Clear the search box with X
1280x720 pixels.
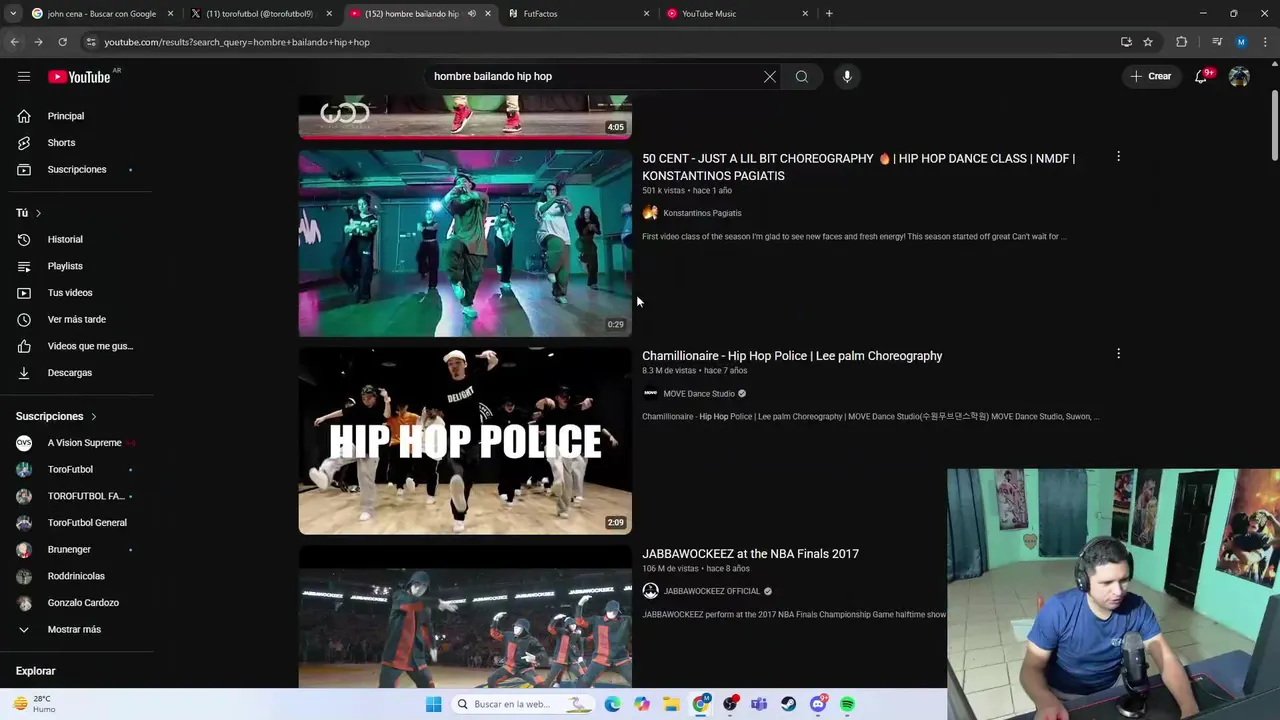pos(770,76)
